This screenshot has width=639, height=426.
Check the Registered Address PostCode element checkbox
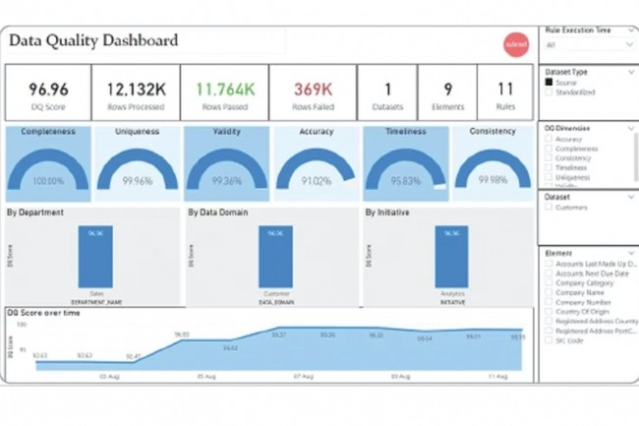(x=549, y=331)
